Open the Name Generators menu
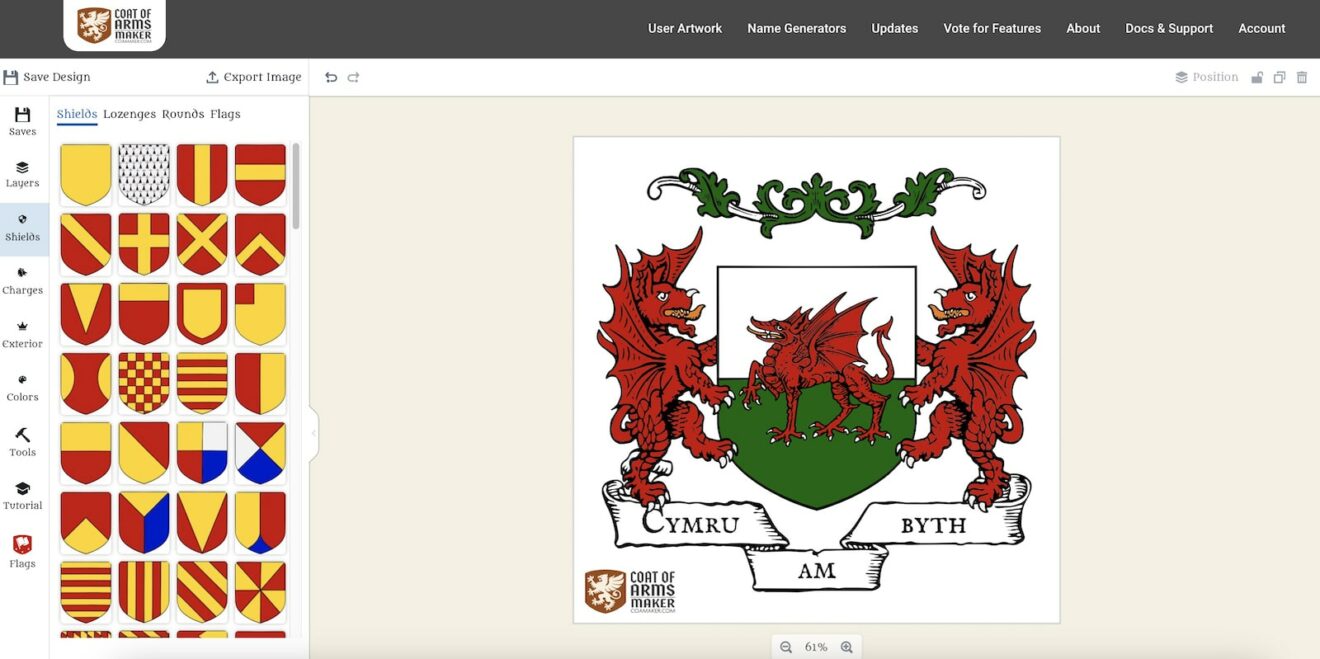 point(796,28)
